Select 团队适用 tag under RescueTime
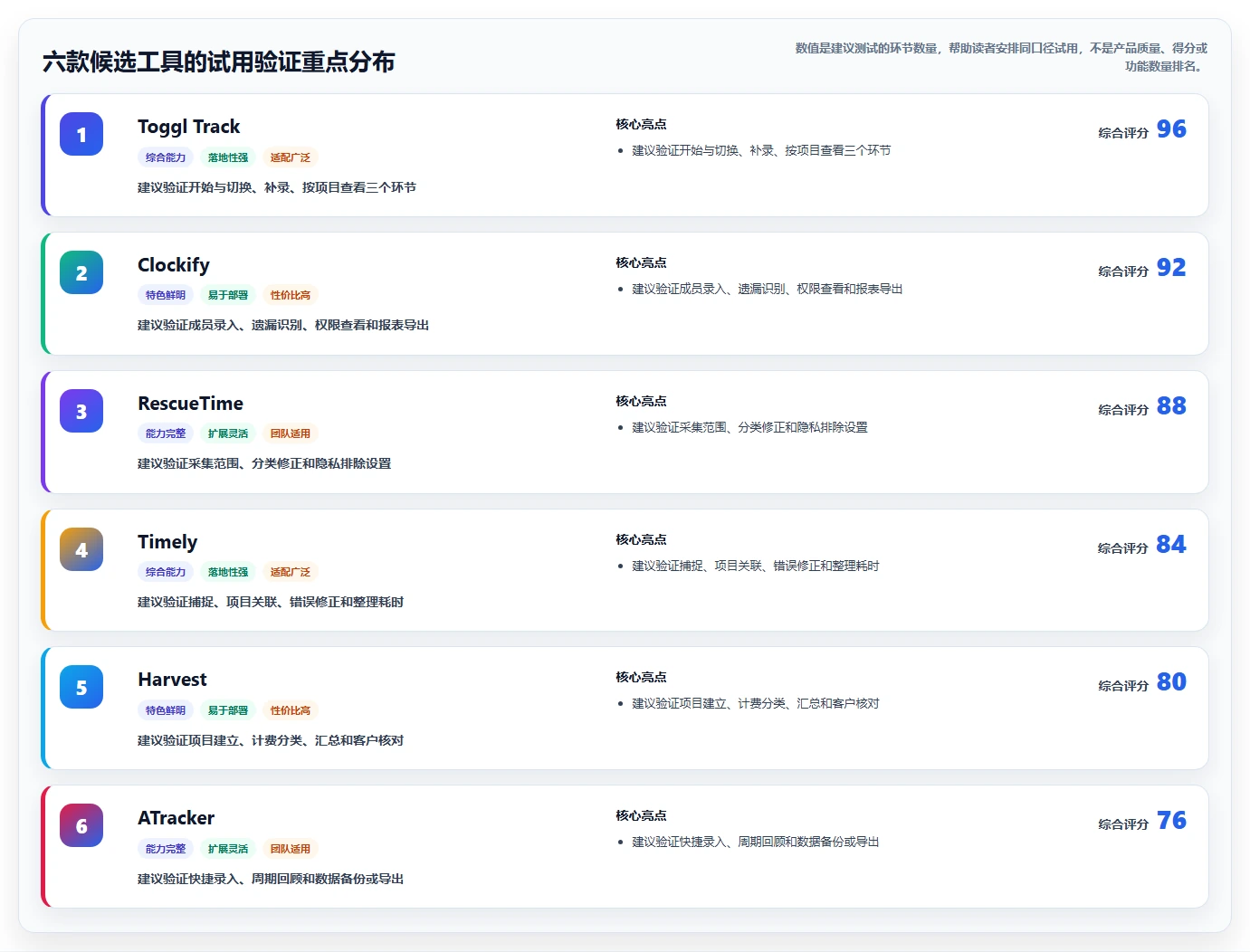This screenshot has width=1250, height=952. (291, 433)
